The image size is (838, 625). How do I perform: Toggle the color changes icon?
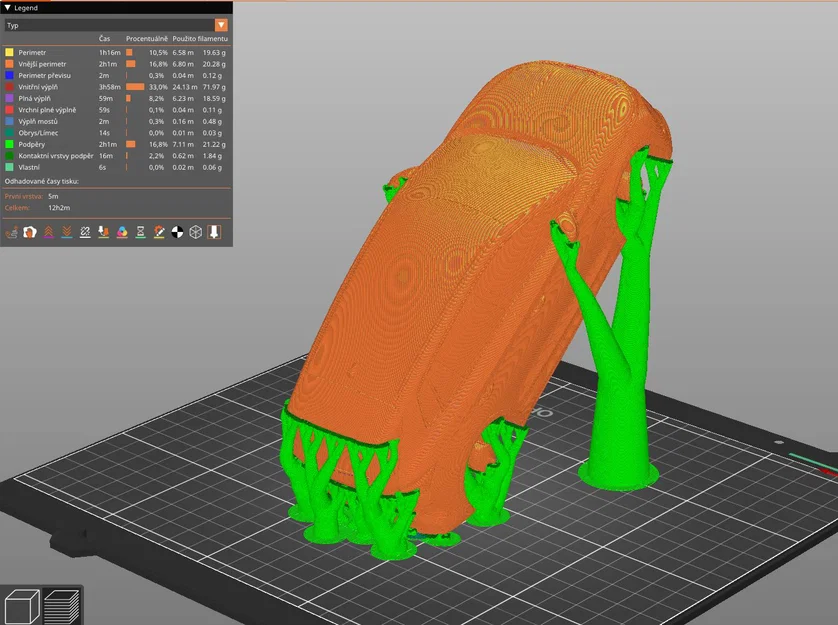pos(121,233)
